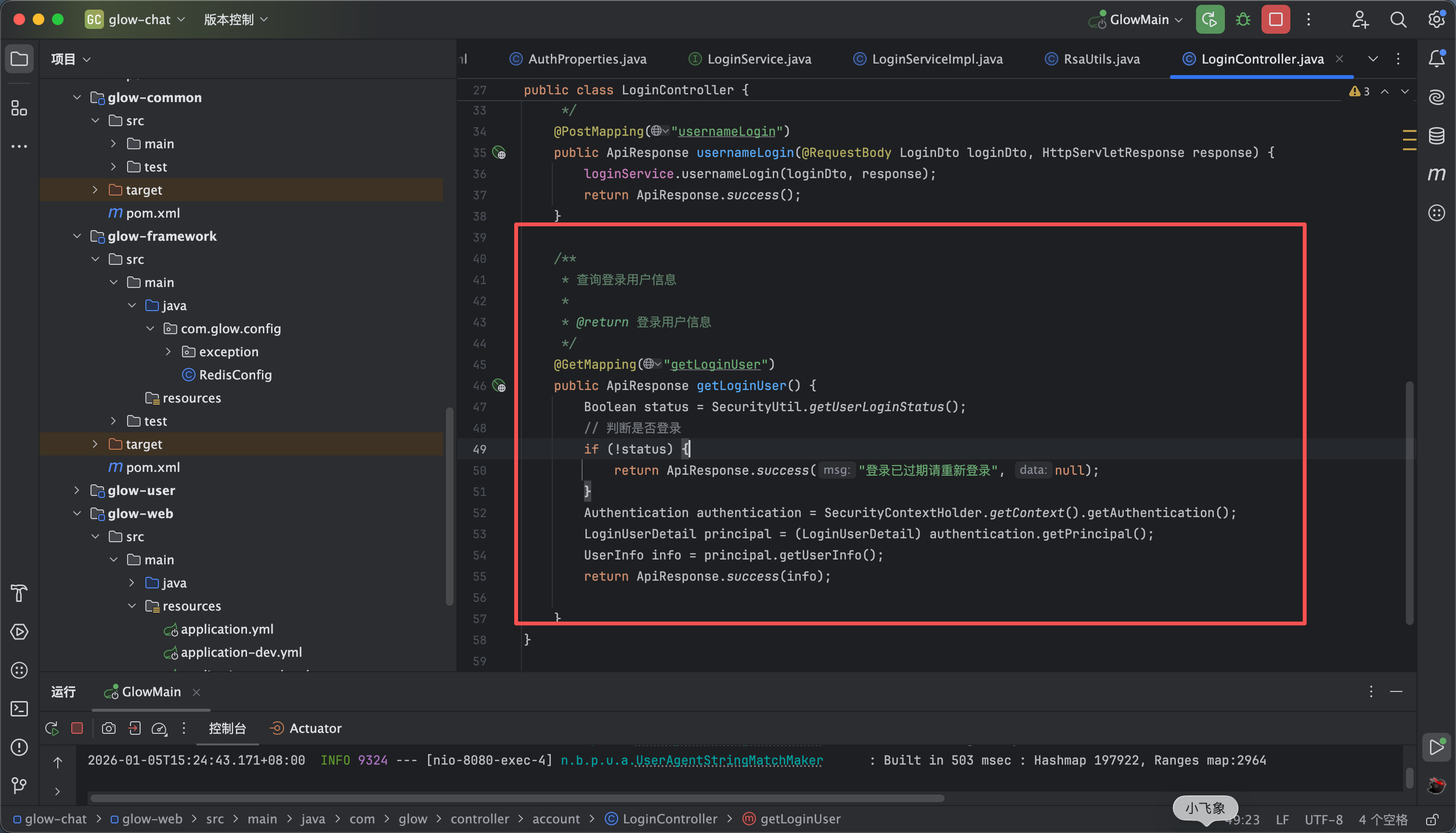Toggle read-only lock icon in status bar
The height and width of the screenshot is (833, 1456).
point(1432,819)
